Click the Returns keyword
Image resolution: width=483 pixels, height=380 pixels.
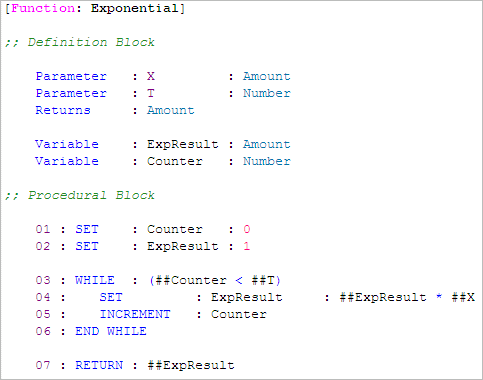click(63, 110)
